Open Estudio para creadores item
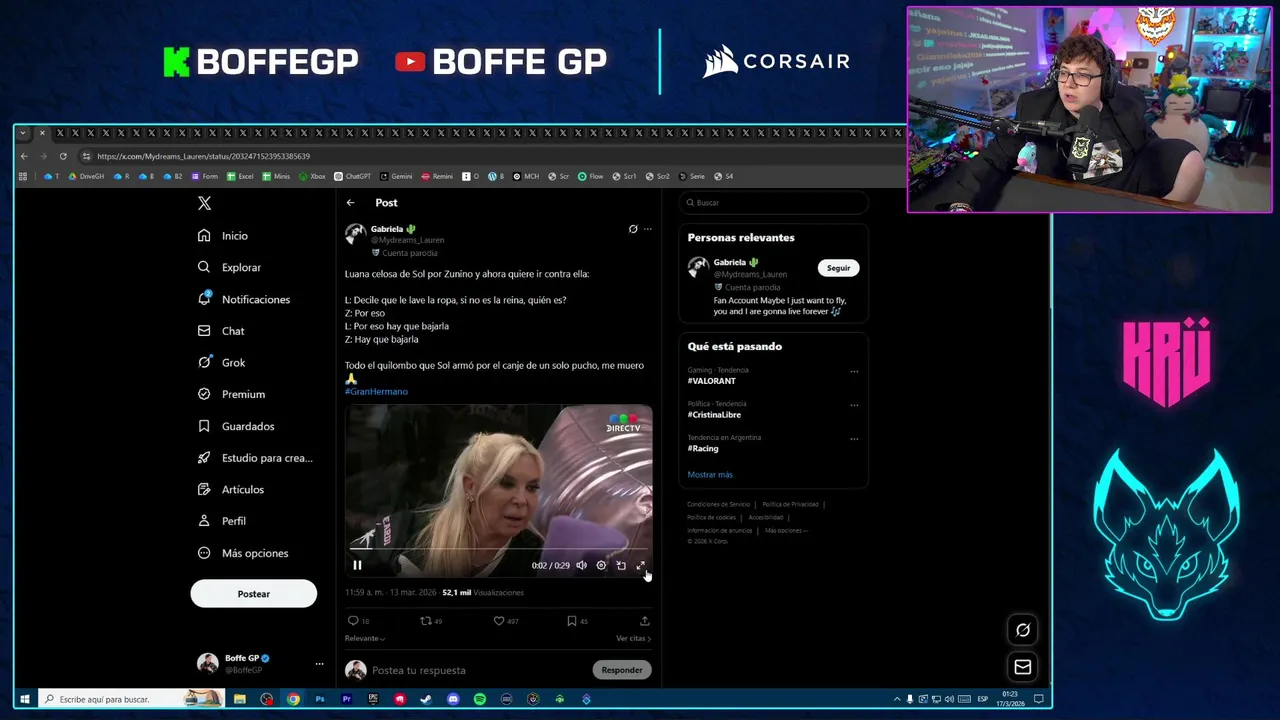1280x720 pixels. (x=255, y=458)
